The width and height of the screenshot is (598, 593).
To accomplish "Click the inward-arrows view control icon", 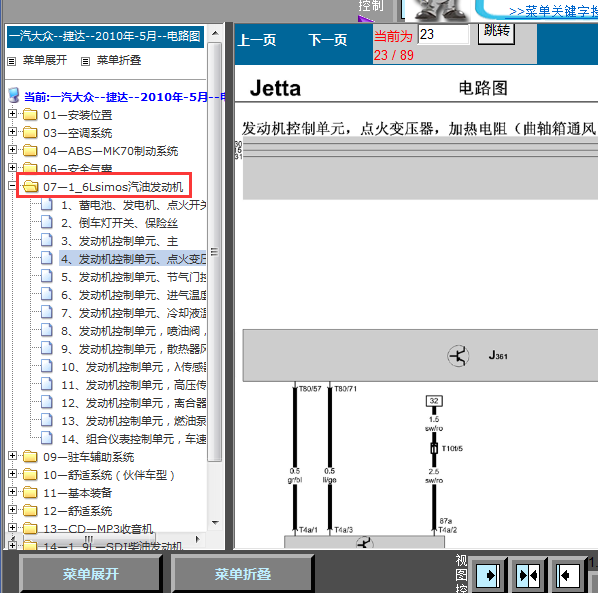I will tap(528, 575).
